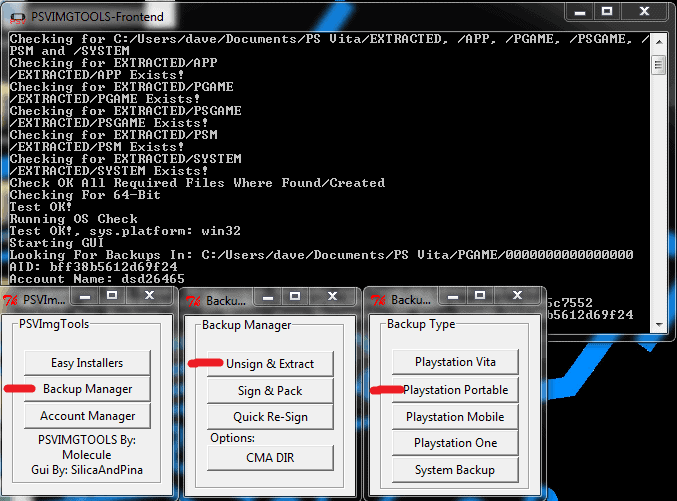Click 'Gui By: SilicaAndPina' credit text
The height and width of the screenshot is (501, 677).
(x=87, y=470)
